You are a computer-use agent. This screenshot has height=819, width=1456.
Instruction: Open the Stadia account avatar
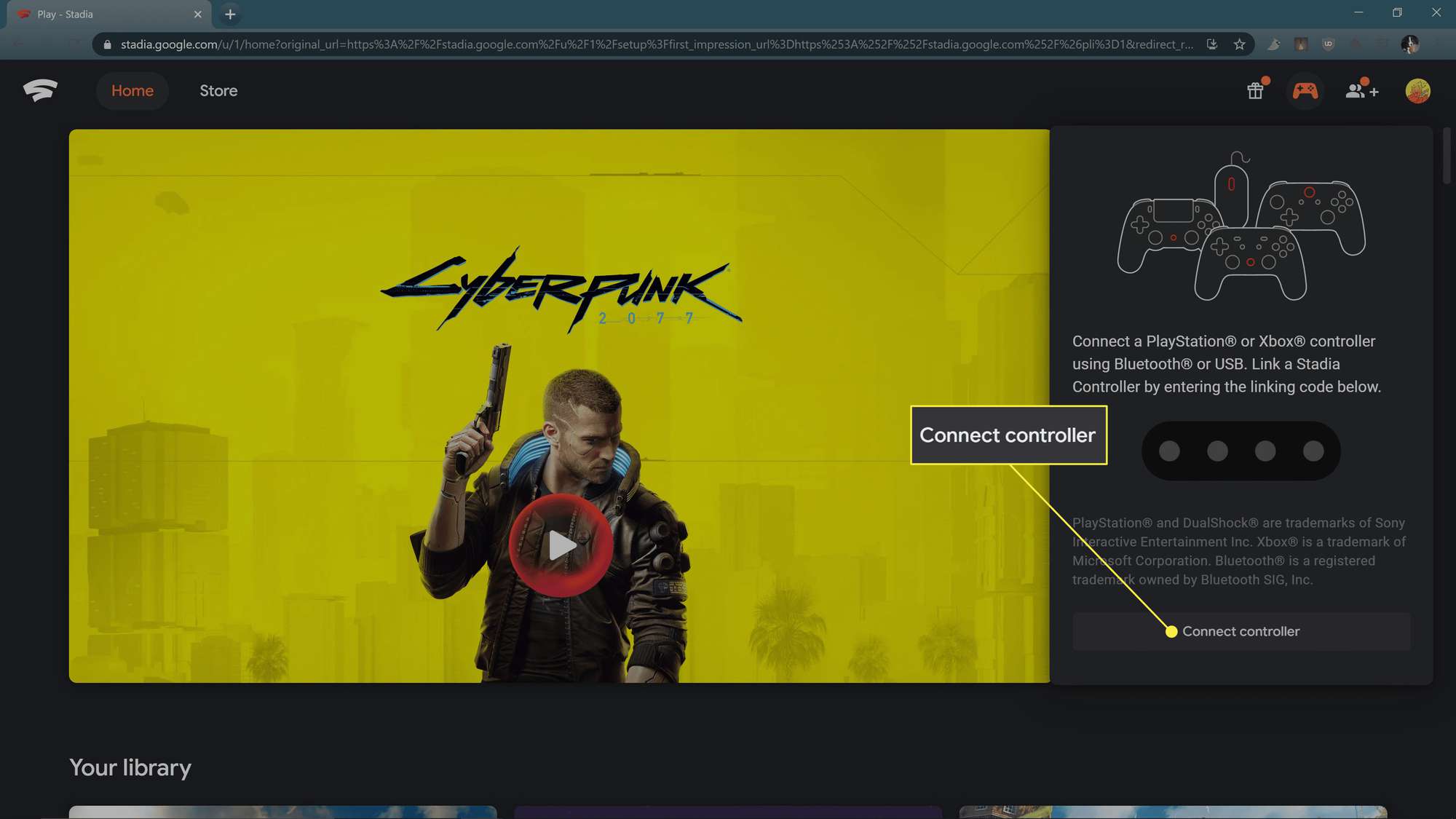point(1417,91)
